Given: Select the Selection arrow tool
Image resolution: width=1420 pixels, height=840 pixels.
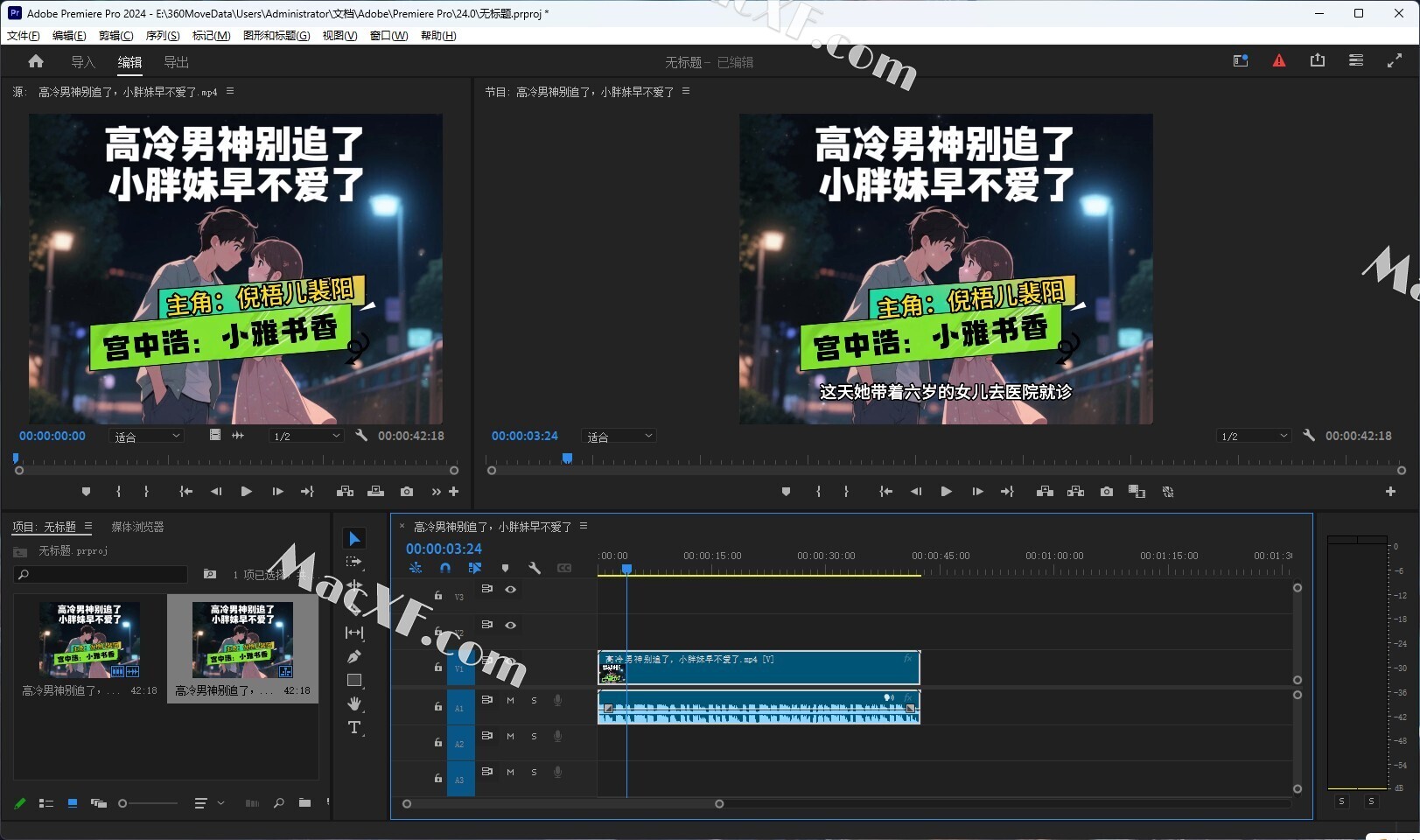Looking at the screenshot, I should tap(354, 539).
